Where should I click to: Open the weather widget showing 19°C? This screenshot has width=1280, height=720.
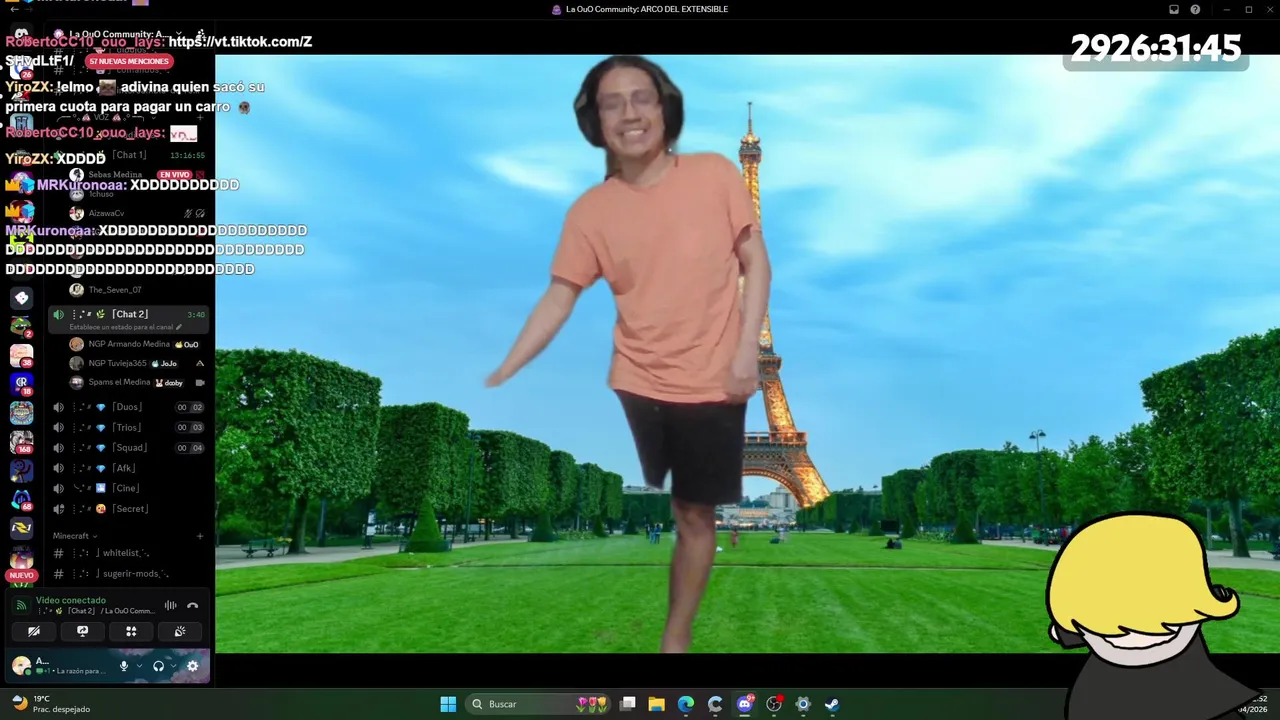[50, 704]
